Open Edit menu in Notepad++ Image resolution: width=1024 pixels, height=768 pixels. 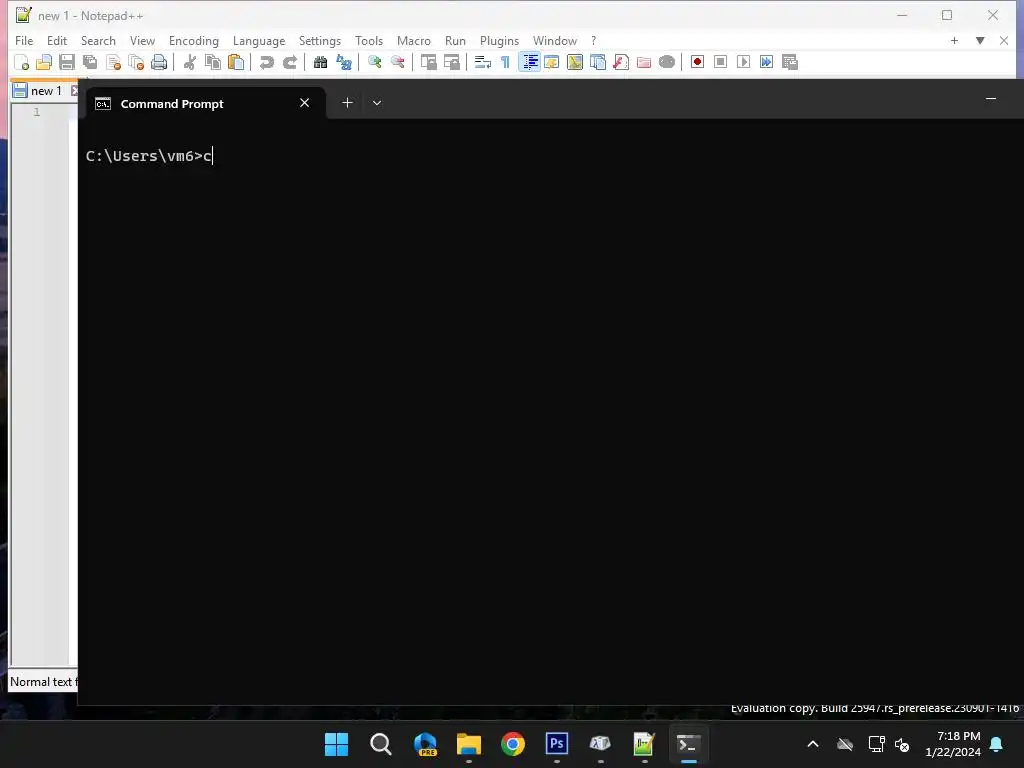point(57,40)
